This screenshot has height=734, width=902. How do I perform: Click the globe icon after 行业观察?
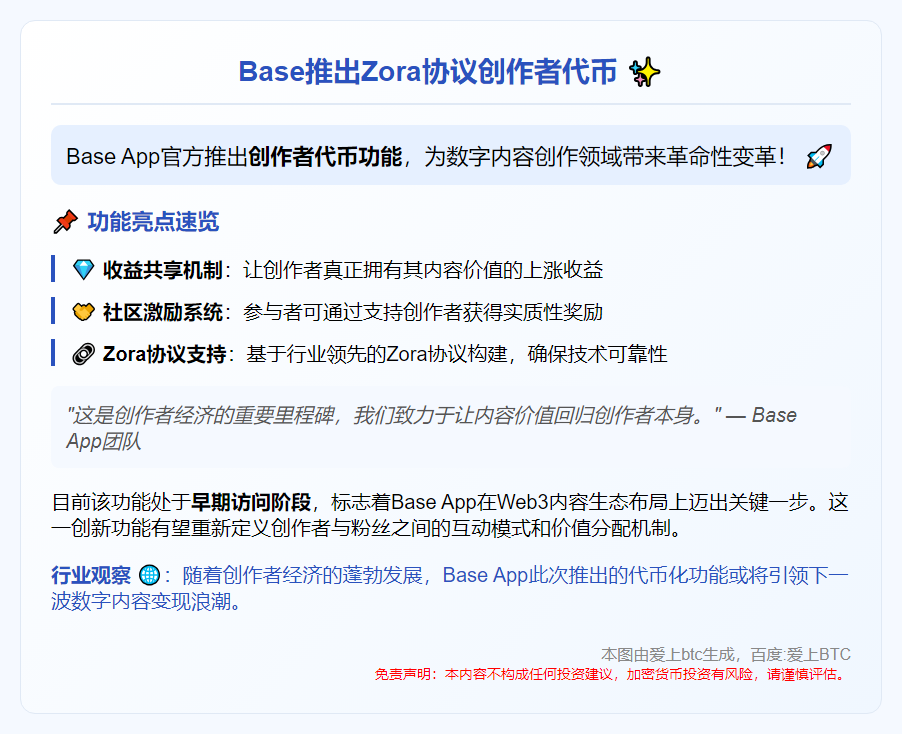149,575
